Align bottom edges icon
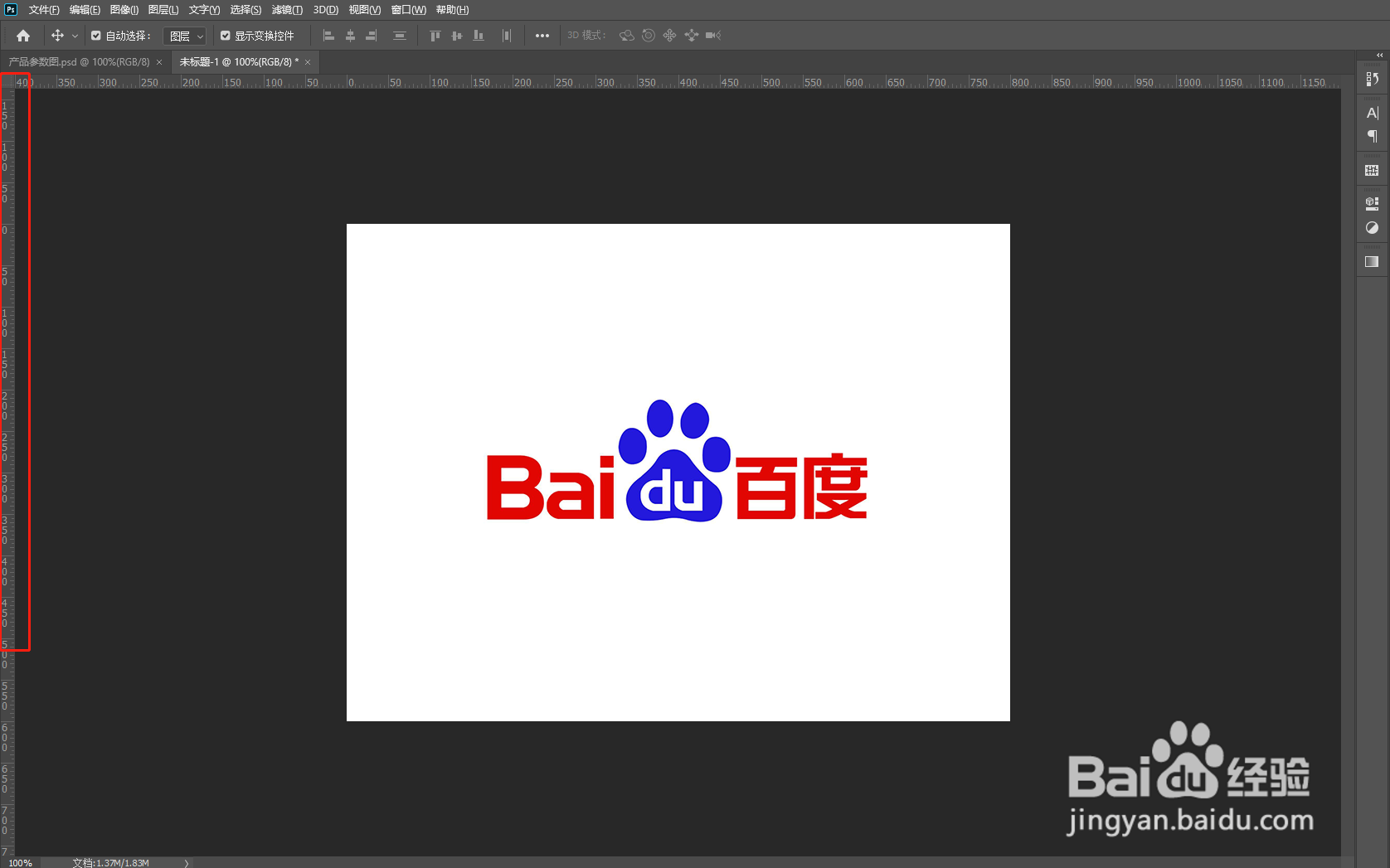This screenshot has height=868, width=1390. [479, 36]
